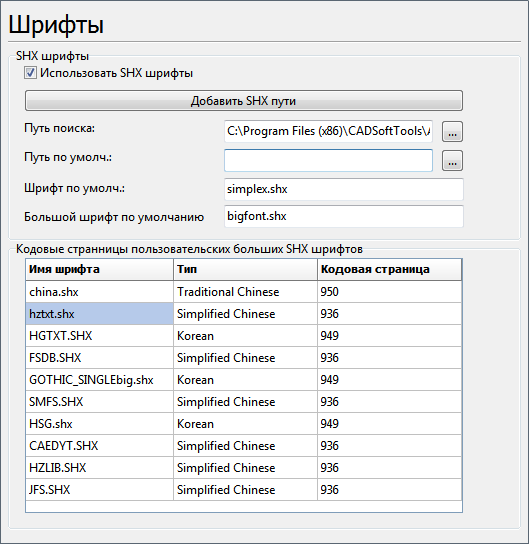
Task: Click the Тип column header
Action: tap(245, 269)
